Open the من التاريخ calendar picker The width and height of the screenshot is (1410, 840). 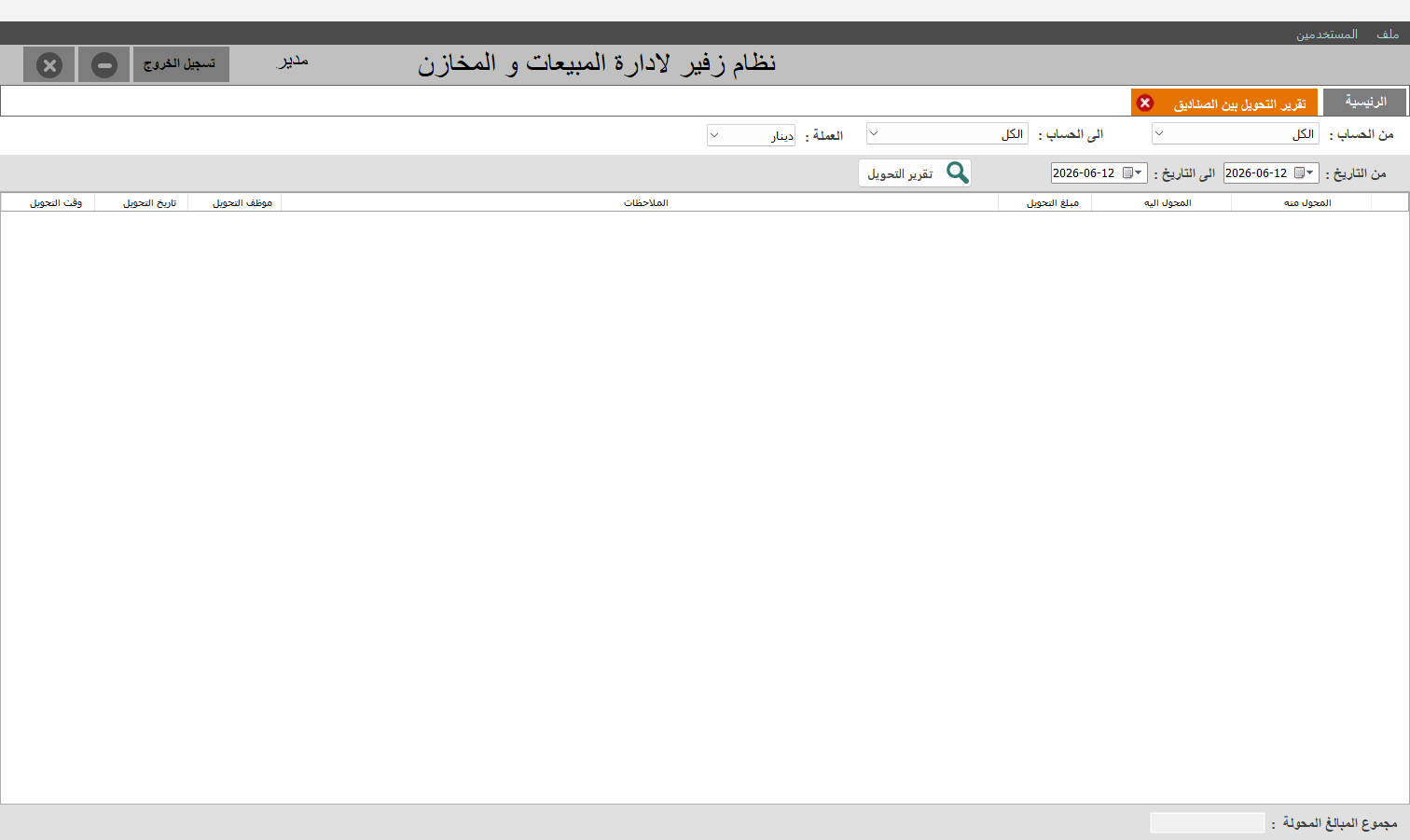pyautogui.click(x=1304, y=173)
